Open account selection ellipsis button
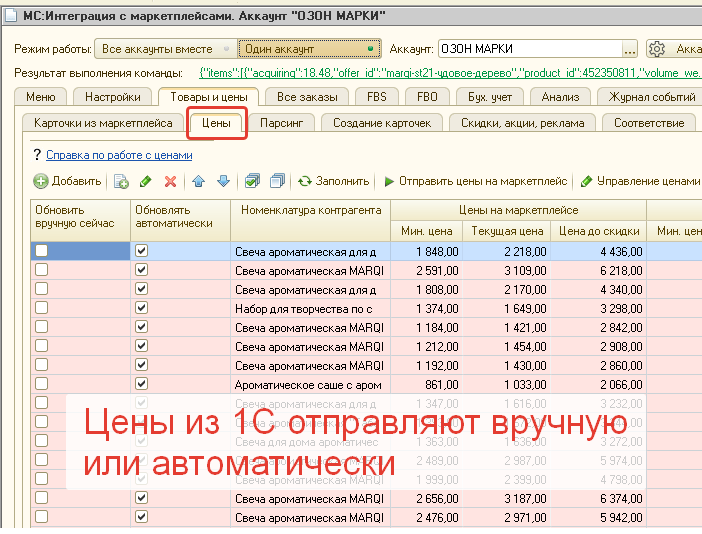The height and width of the screenshot is (534, 702). point(629,49)
